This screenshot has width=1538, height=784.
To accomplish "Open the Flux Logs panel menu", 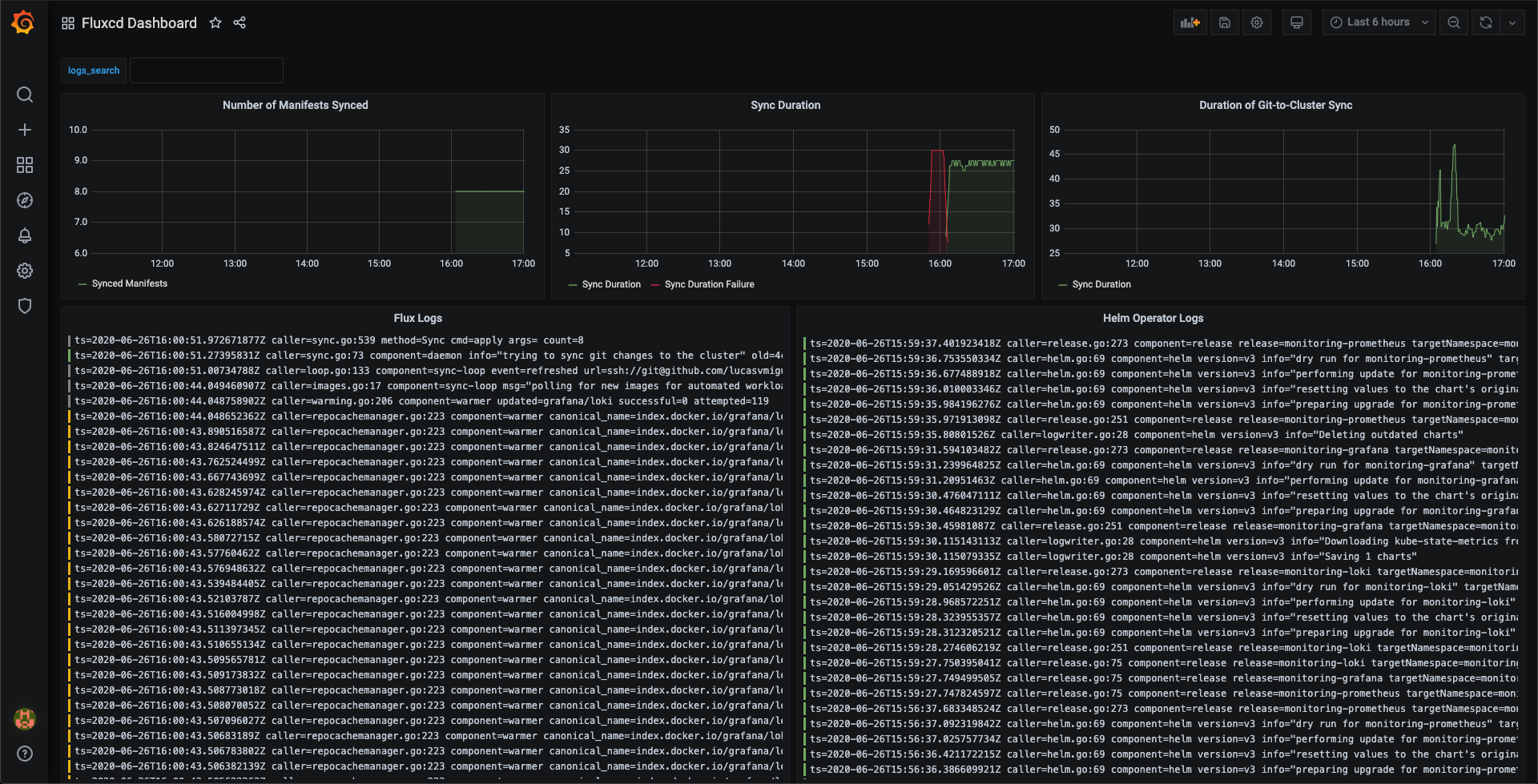I will (x=418, y=318).
